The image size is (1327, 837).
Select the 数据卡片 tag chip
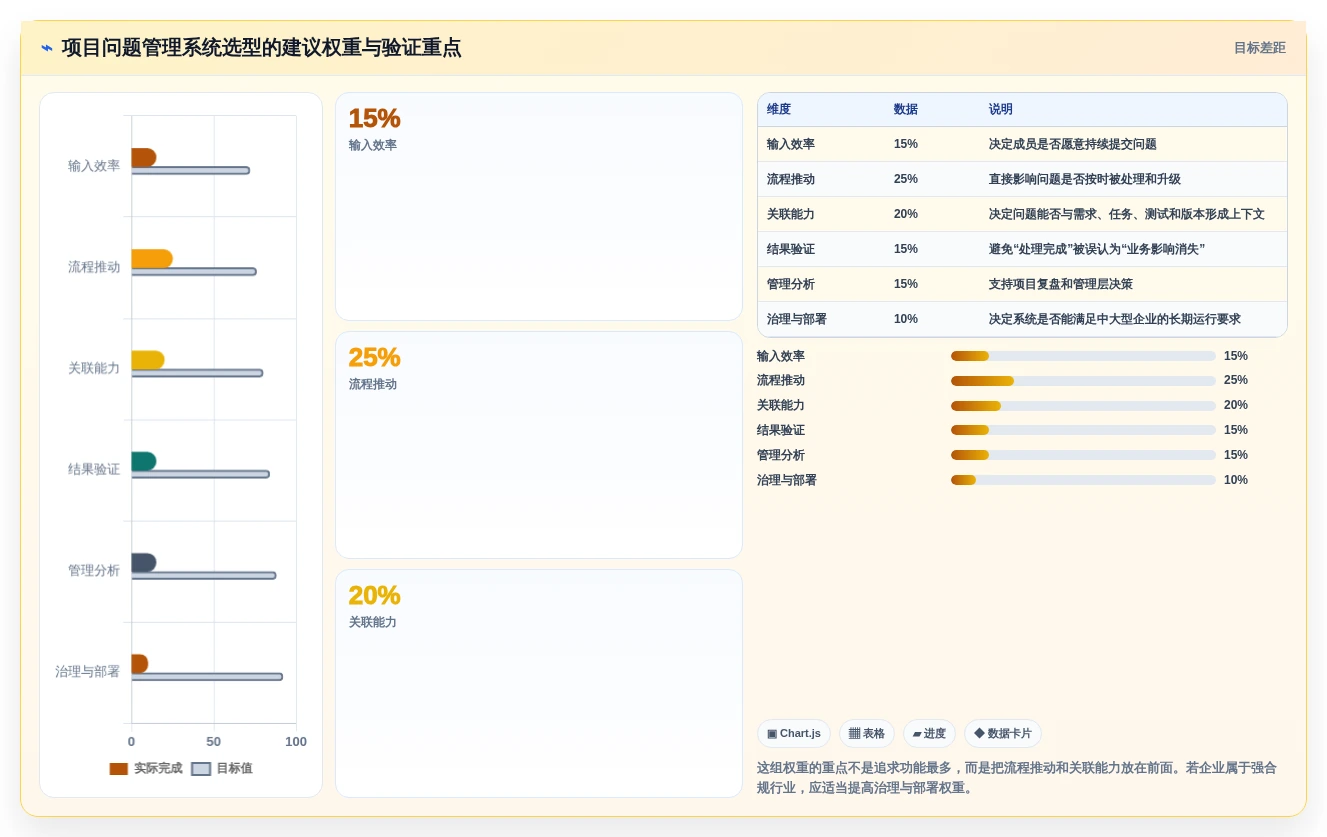[x=1003, y=733]
